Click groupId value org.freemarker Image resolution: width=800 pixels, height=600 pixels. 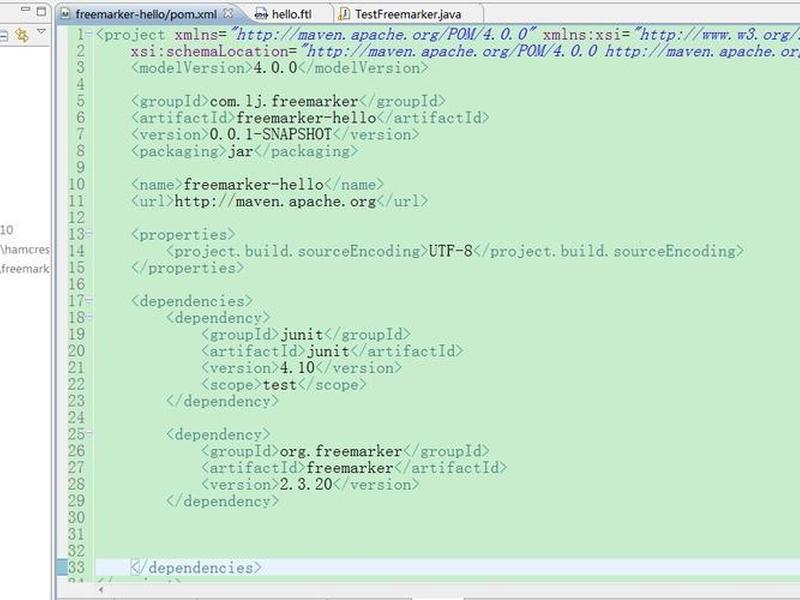(x=341, y=451)
